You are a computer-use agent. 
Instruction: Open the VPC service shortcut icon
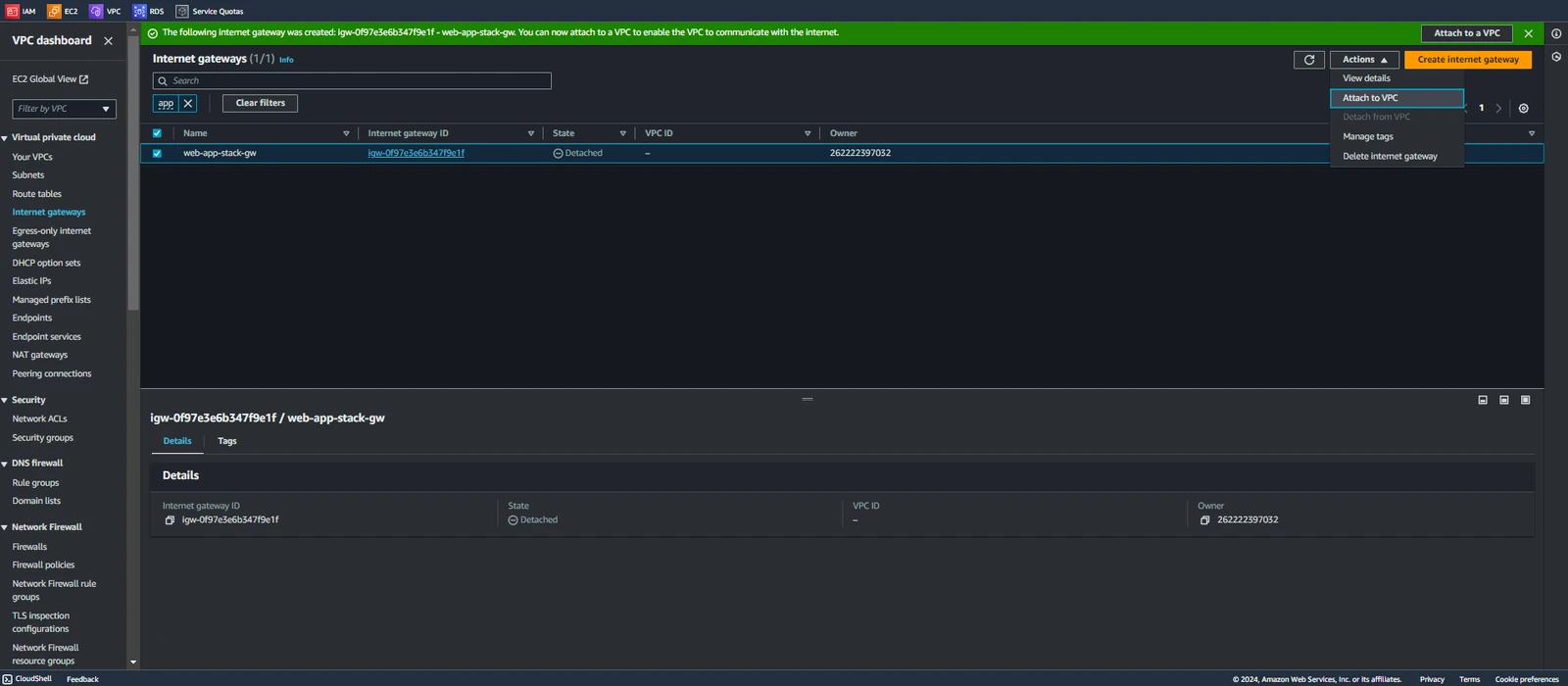pos(96,11)
